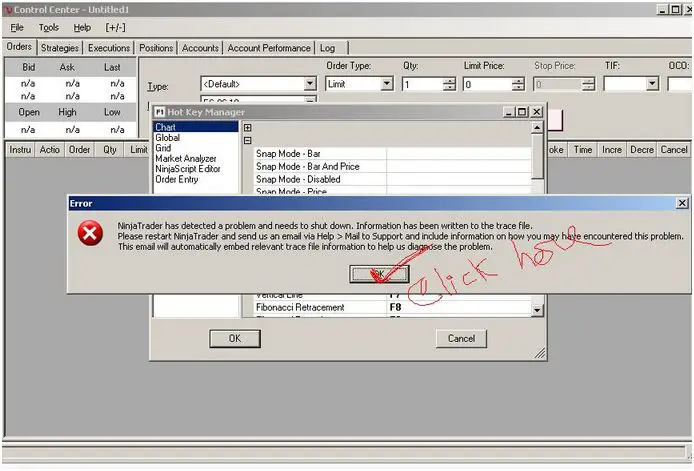Screen dimensions: 694x471
Task: Minimize the Hot Key Manager window
Action: coord(509,112)
